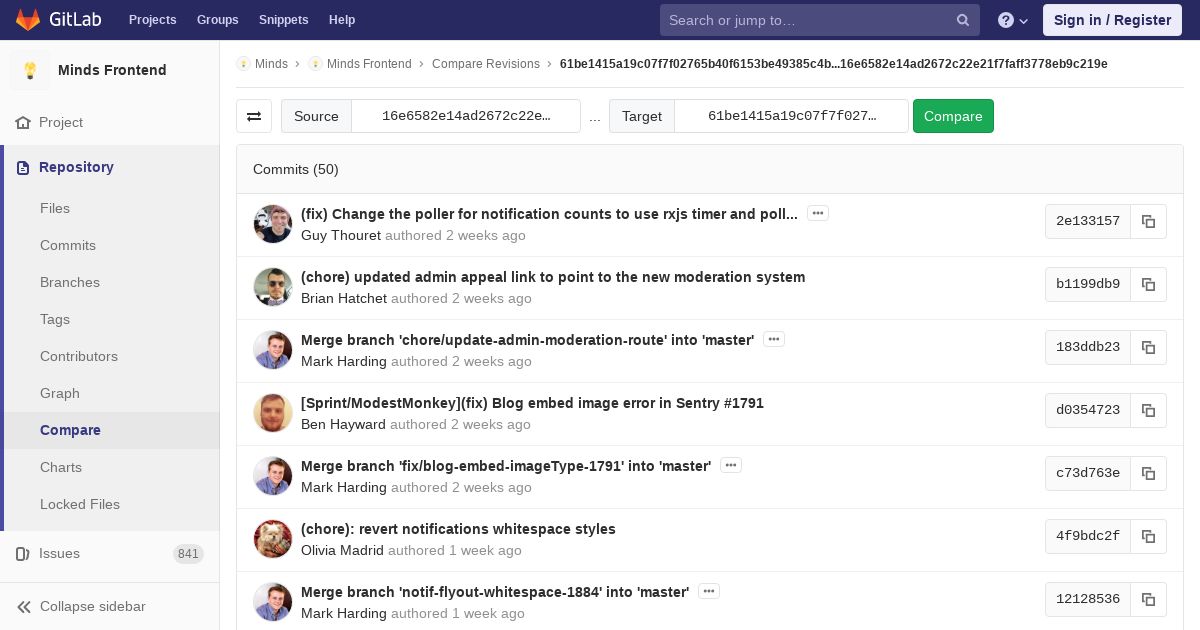
Task: Click the Minds Frontend lightbulb project avatar
Action: pos(30,70)
